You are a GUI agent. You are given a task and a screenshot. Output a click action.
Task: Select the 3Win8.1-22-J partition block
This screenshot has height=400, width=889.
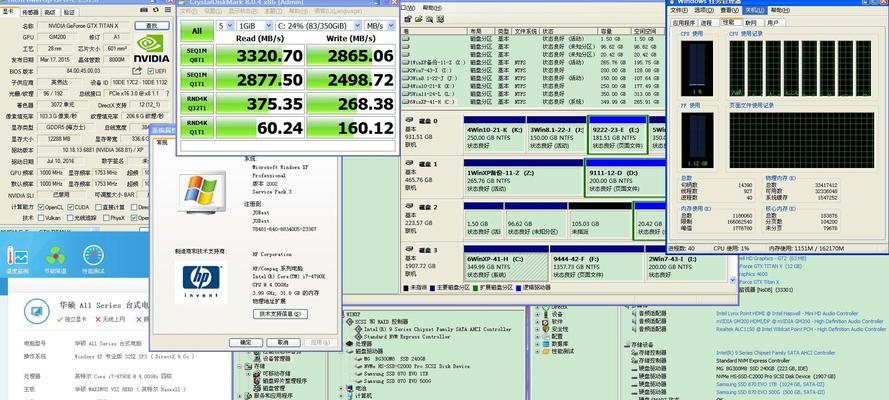(556, 134)
